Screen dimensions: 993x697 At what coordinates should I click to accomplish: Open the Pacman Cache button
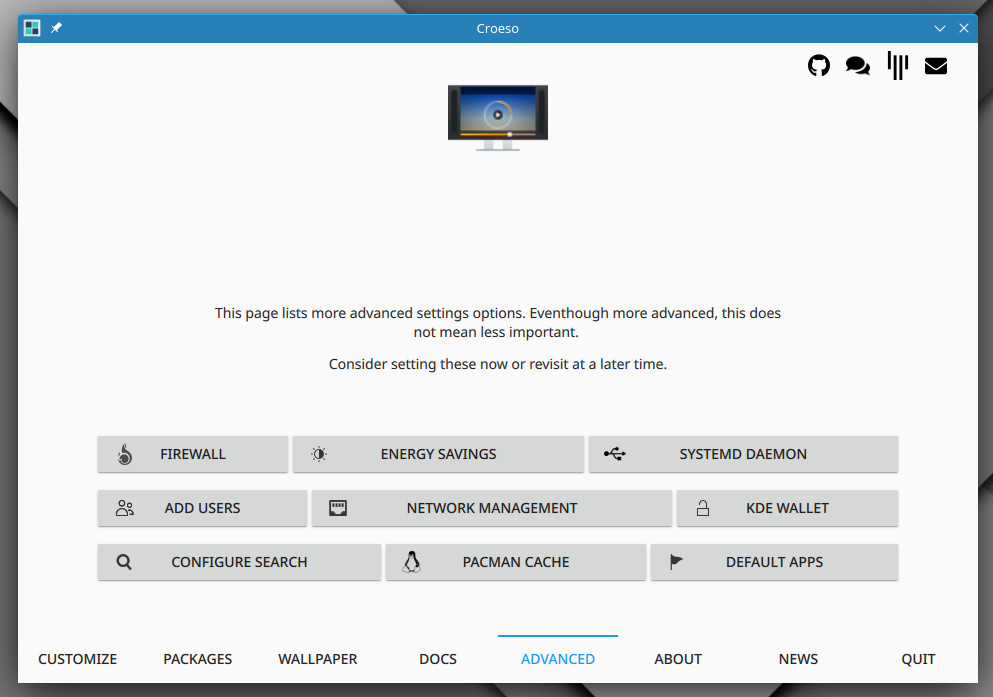[515, 562]
